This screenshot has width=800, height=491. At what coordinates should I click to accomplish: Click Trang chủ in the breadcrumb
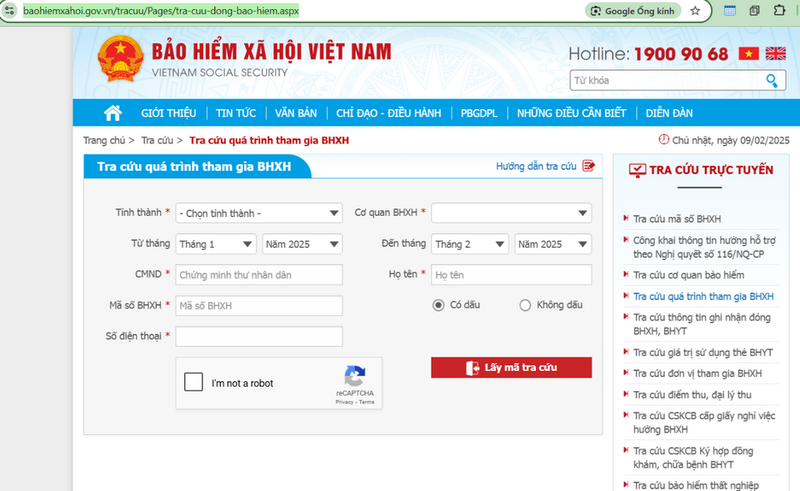pos(104,140)
